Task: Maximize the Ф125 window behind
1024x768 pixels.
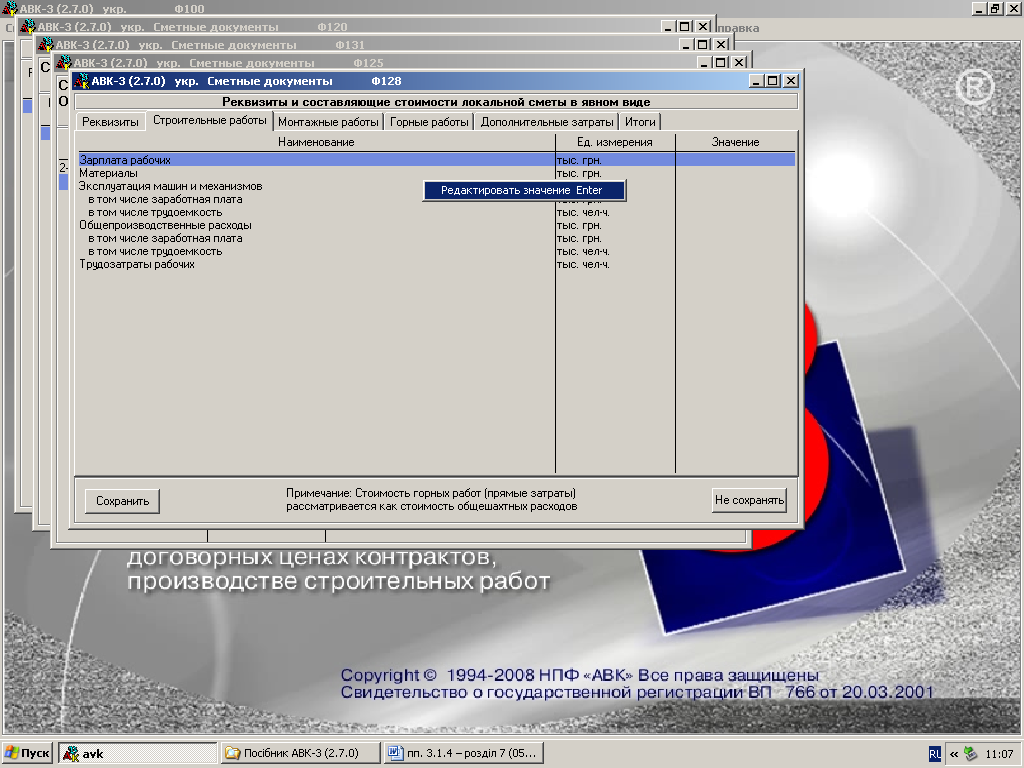Action: (x=721, y=63)
